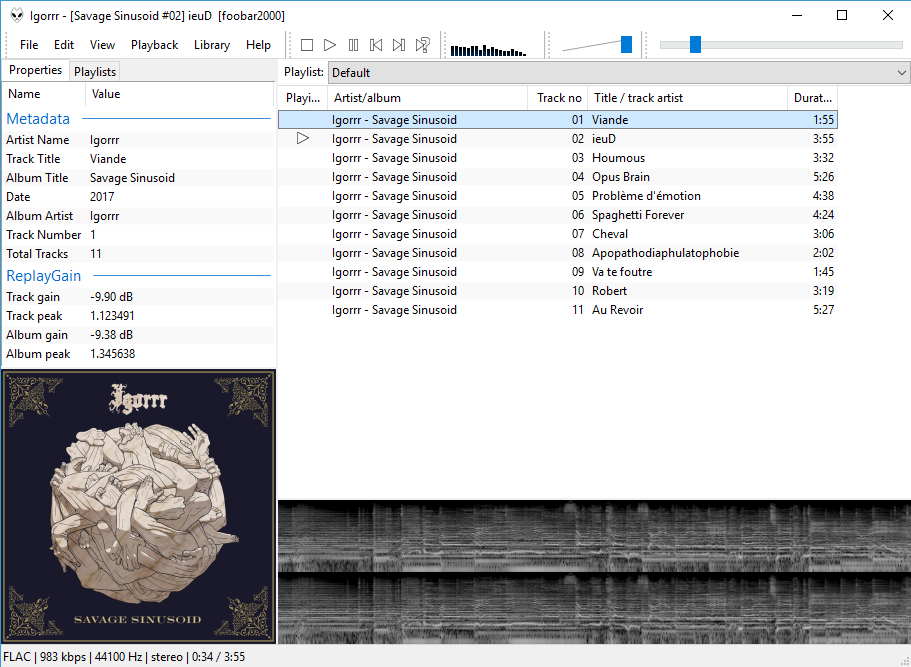Select the playing track ieuD
The image size is (911, 667).
click(558, 139)
